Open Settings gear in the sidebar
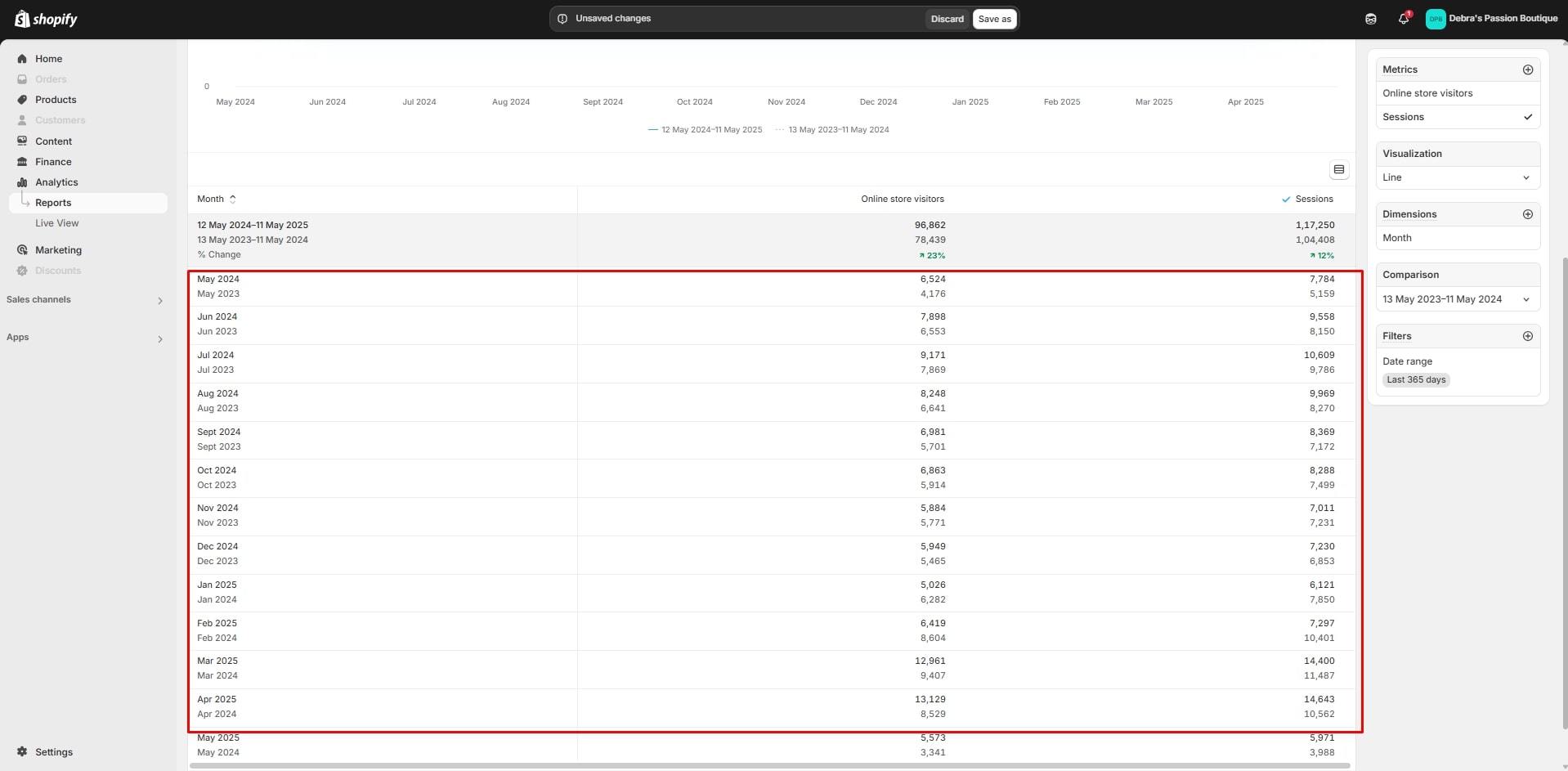This screenshot has width=1568, height=771. [22, 751]
